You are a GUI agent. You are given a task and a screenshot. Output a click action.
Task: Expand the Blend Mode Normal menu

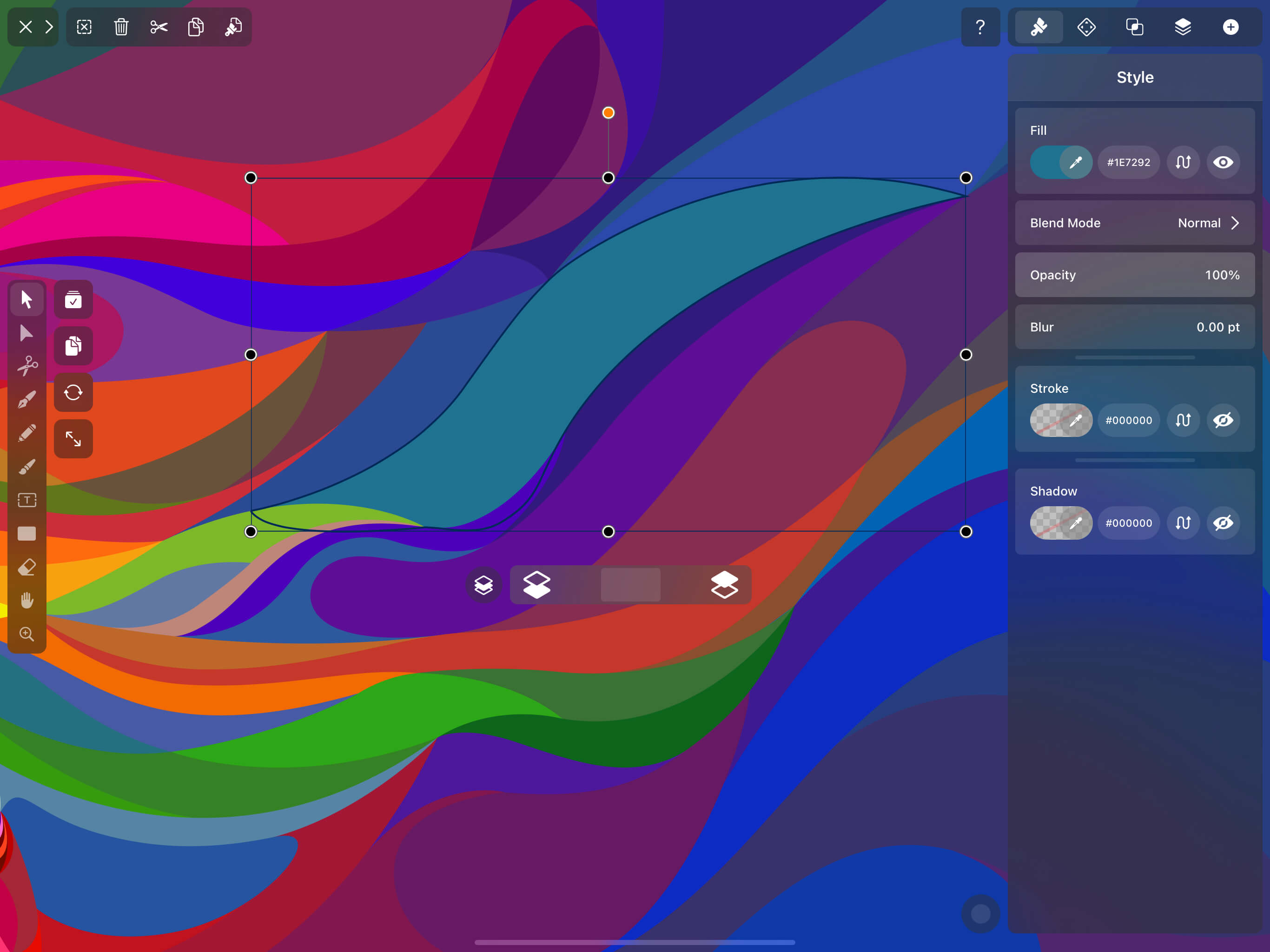[x=1135, y=223]
